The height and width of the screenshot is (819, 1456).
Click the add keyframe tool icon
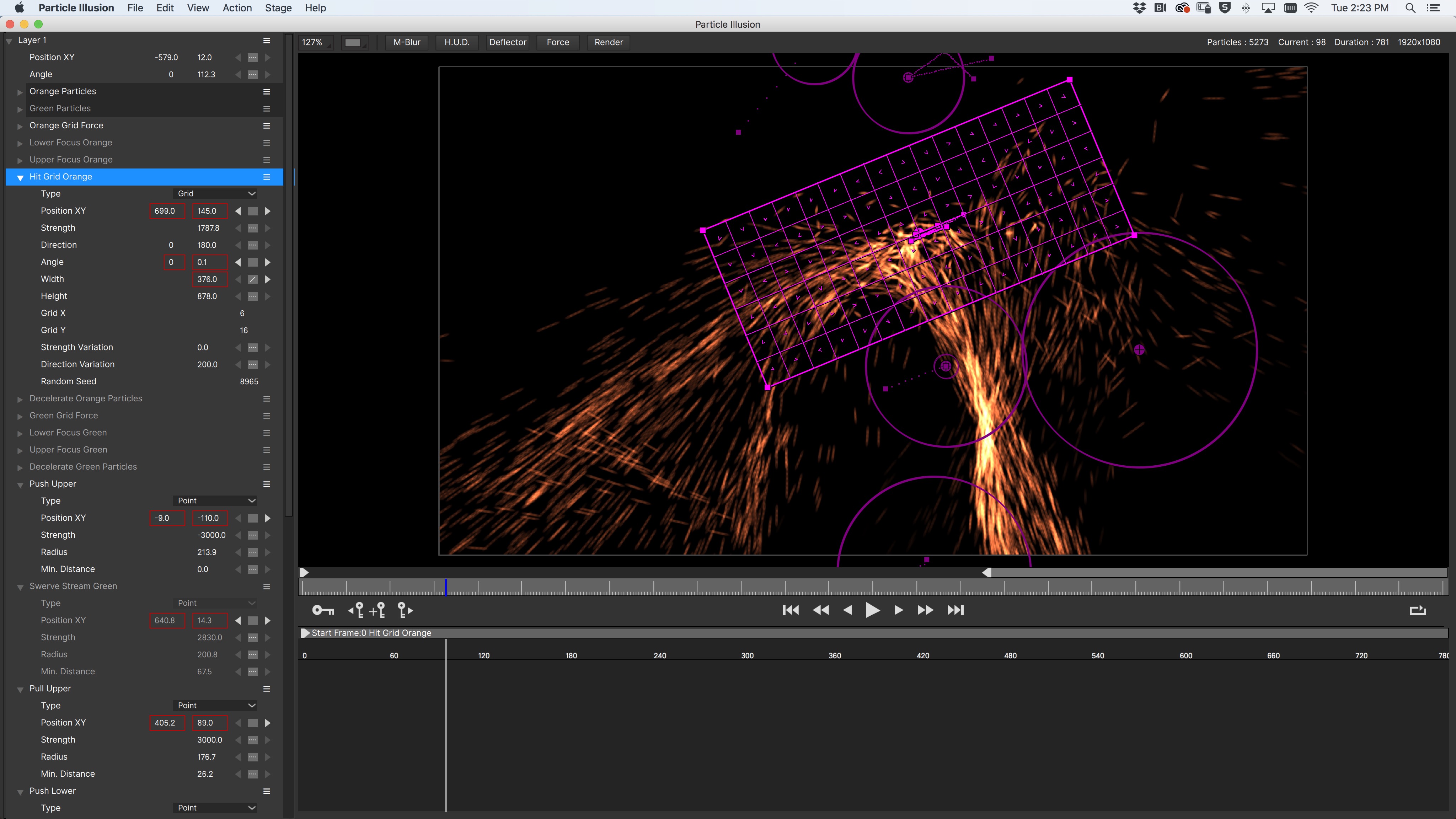(x=378, y=610)
